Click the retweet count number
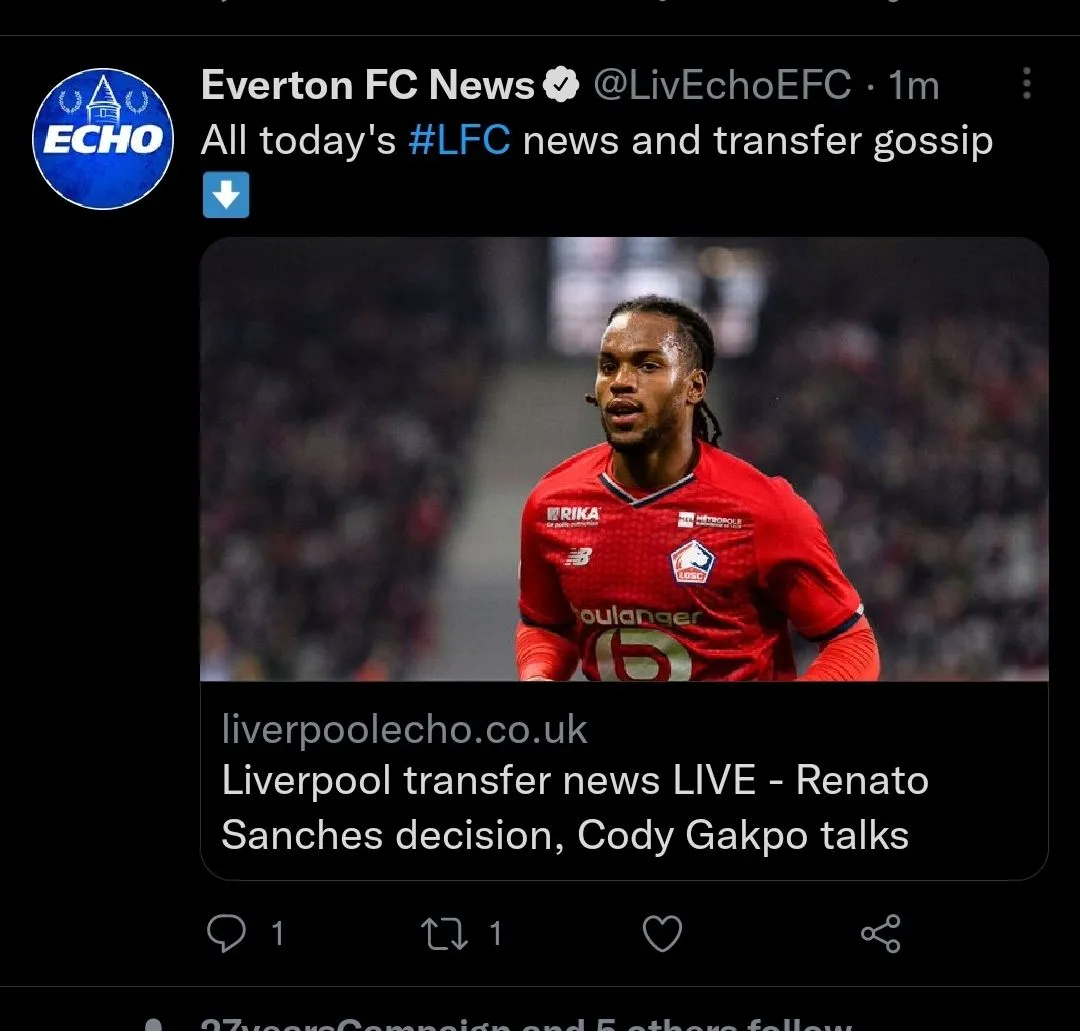The image size is (1080, 1031). [494, 934]
